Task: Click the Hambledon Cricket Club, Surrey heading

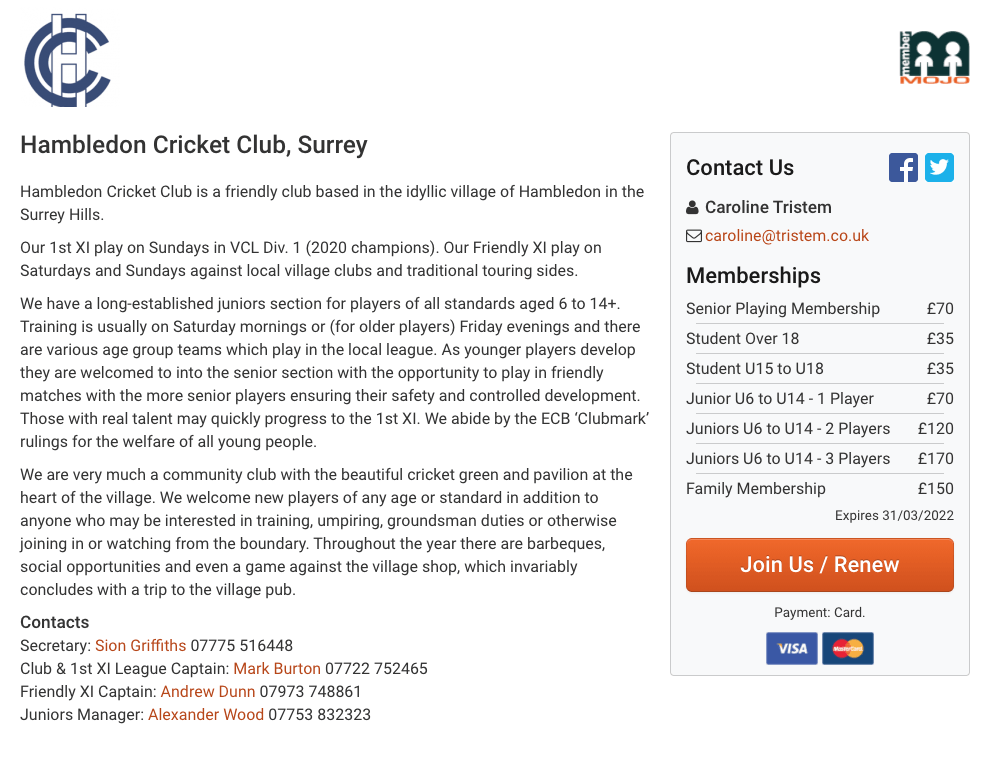Action: 194,145
